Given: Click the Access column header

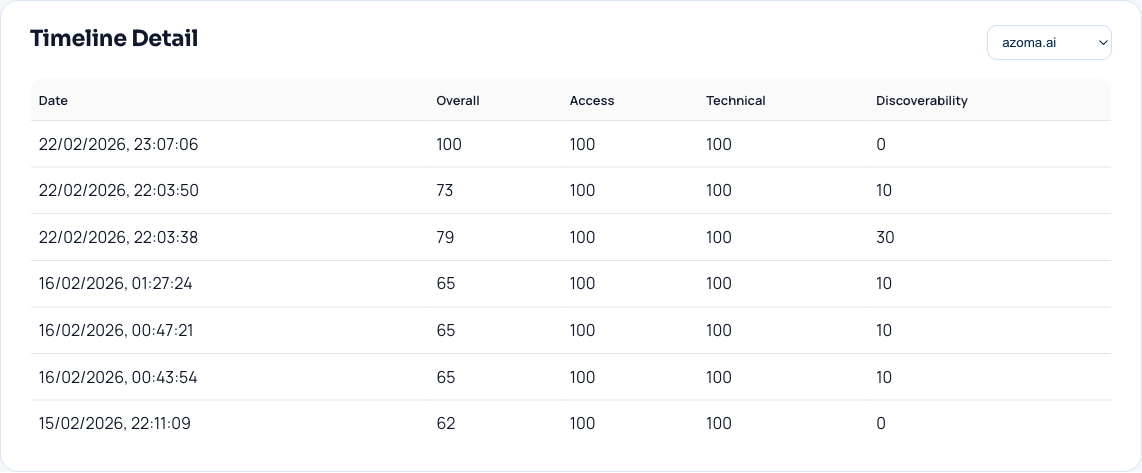Looking at the screenshot, I should [592, 101].
